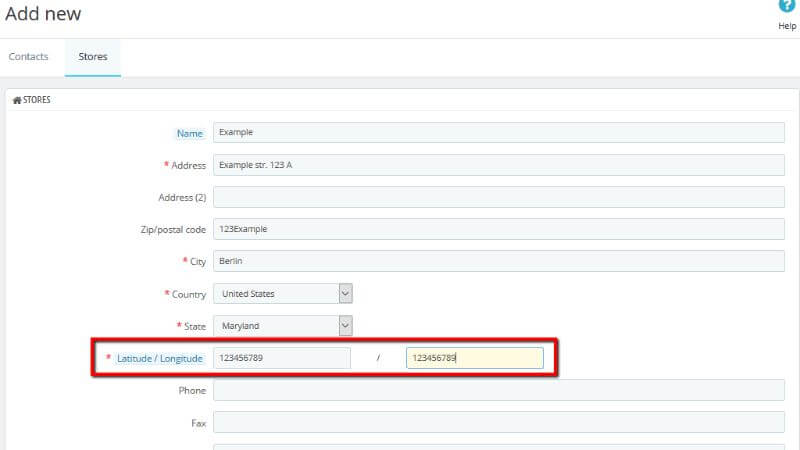Focus the empty Address (2) field
Image resolution: width=800 pixels, height=450 pixels.
coord(498,197)
